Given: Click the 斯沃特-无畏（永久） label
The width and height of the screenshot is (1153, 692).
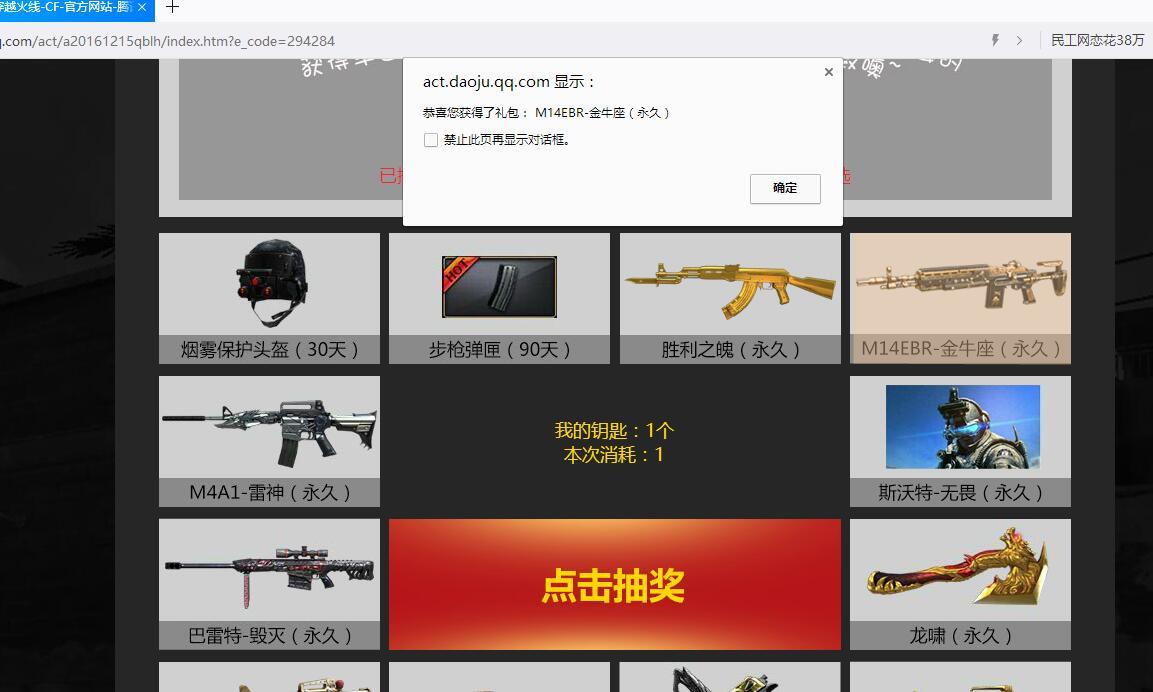Looking at the screenshot, I should [x=960, y=493].
